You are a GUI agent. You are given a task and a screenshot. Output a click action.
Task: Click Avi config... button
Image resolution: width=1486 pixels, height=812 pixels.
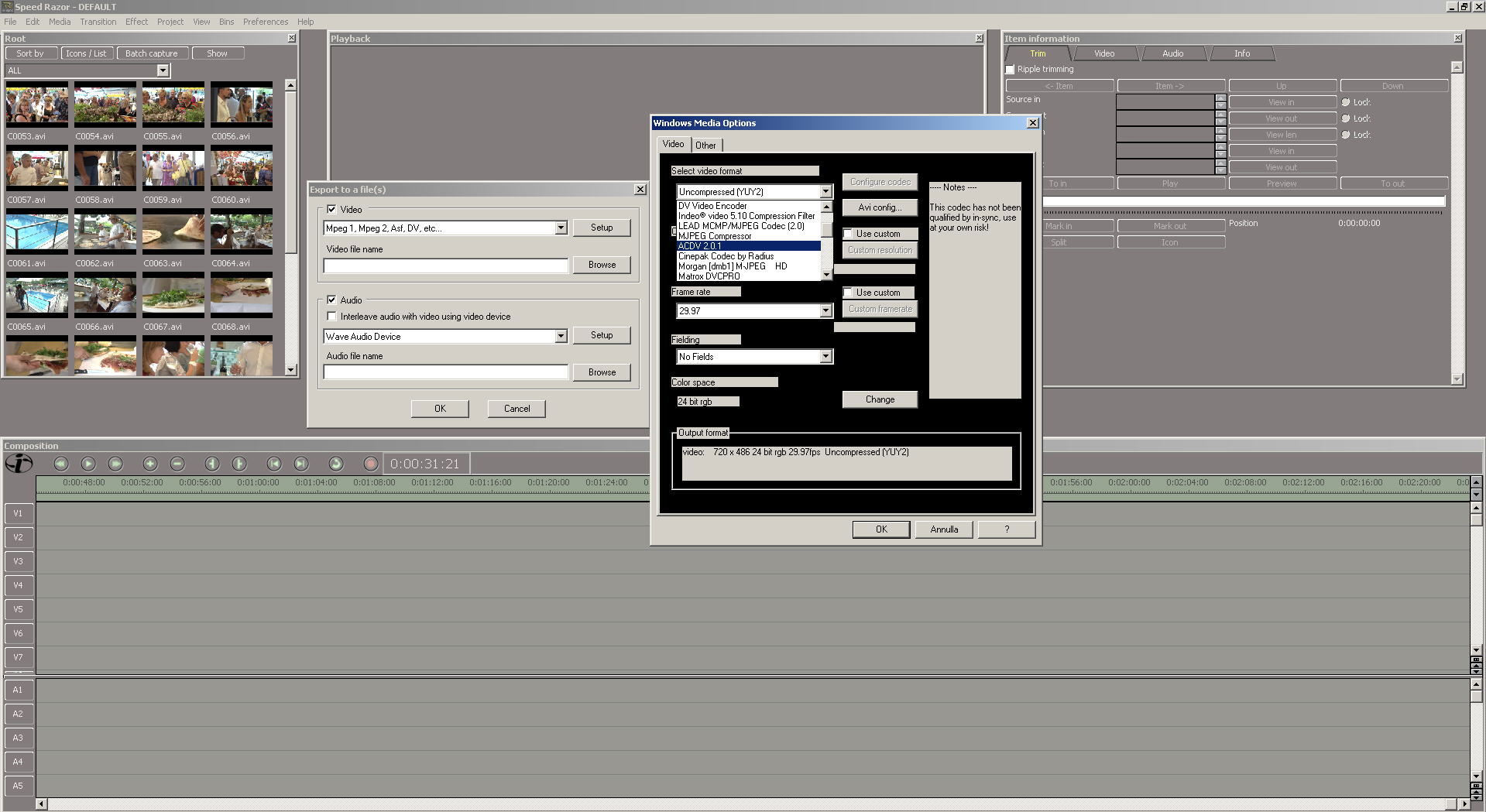point(880,207)
